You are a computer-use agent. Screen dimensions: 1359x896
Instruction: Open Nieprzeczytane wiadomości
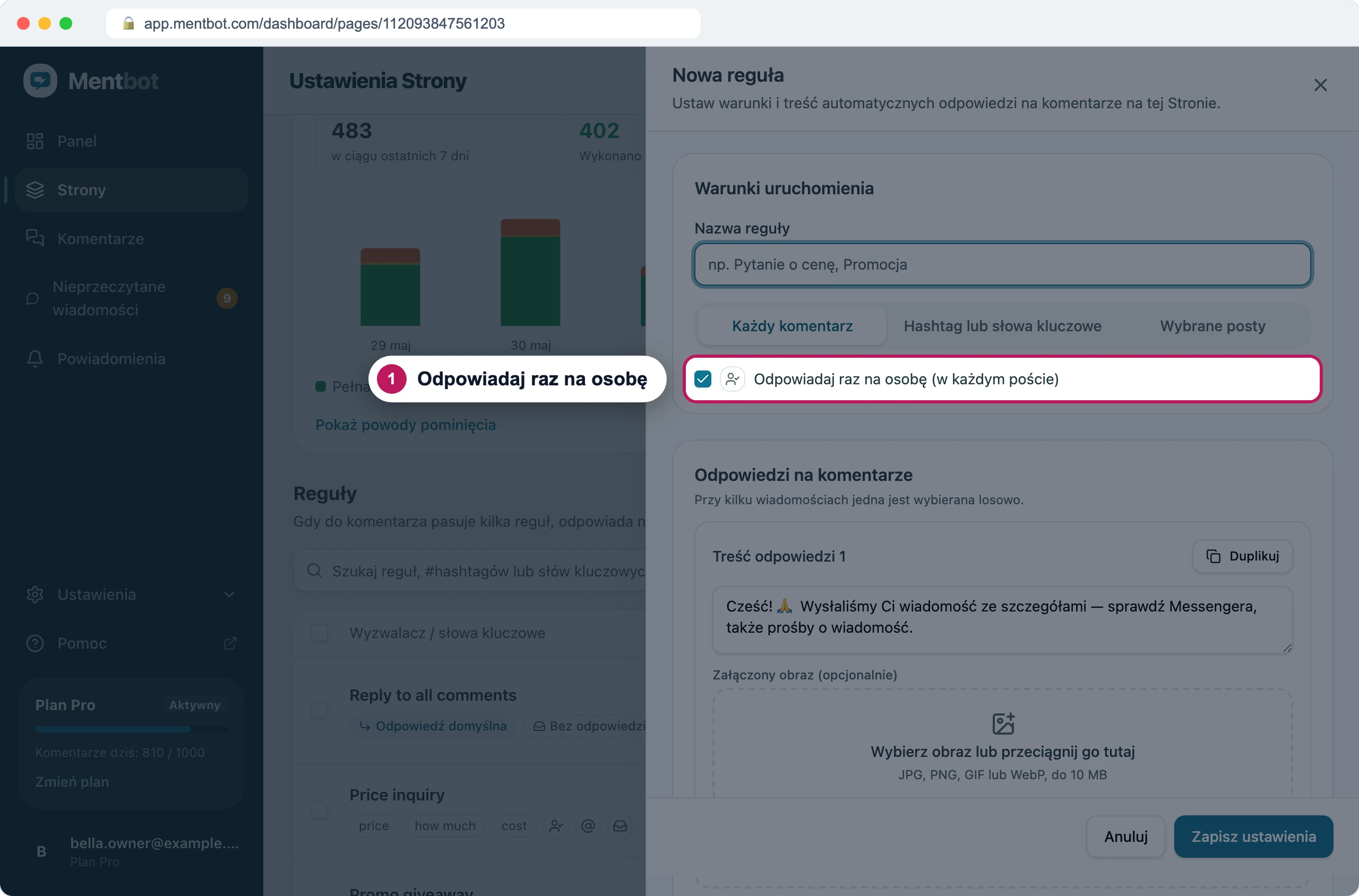[x=132, y=298]
